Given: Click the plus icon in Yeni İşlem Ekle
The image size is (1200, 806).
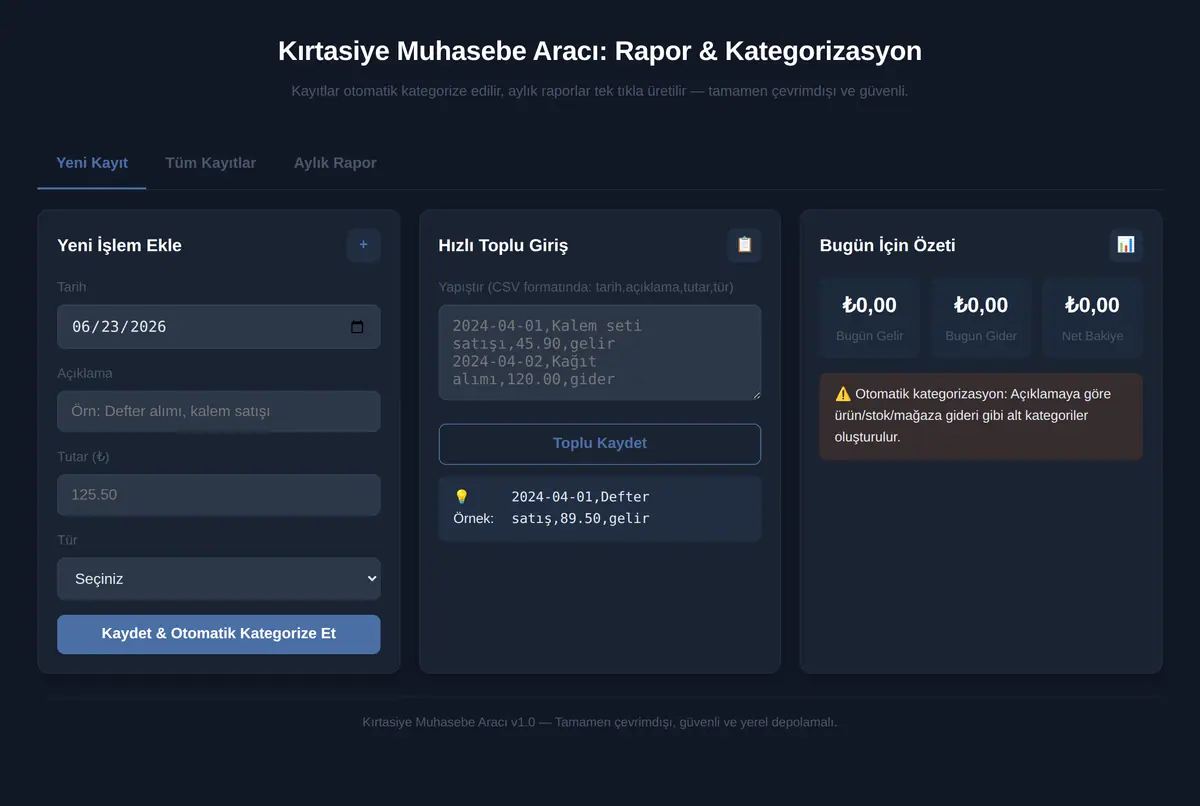Looking at the screenshot, I should (x=363, y=245).
